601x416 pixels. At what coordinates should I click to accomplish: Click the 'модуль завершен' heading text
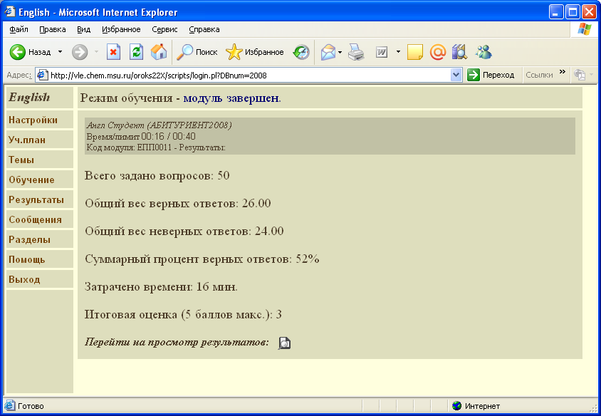point(231,98)
